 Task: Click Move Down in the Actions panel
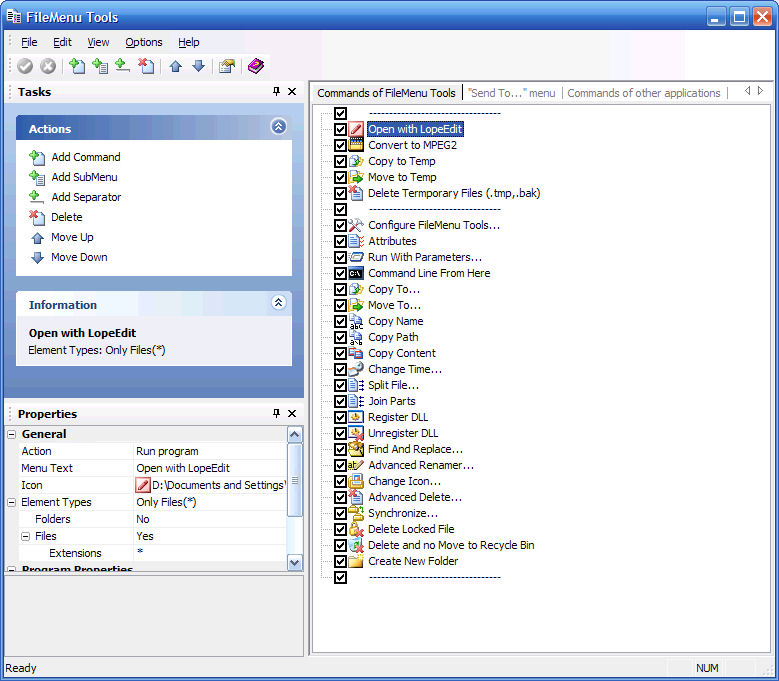(79, 257)
